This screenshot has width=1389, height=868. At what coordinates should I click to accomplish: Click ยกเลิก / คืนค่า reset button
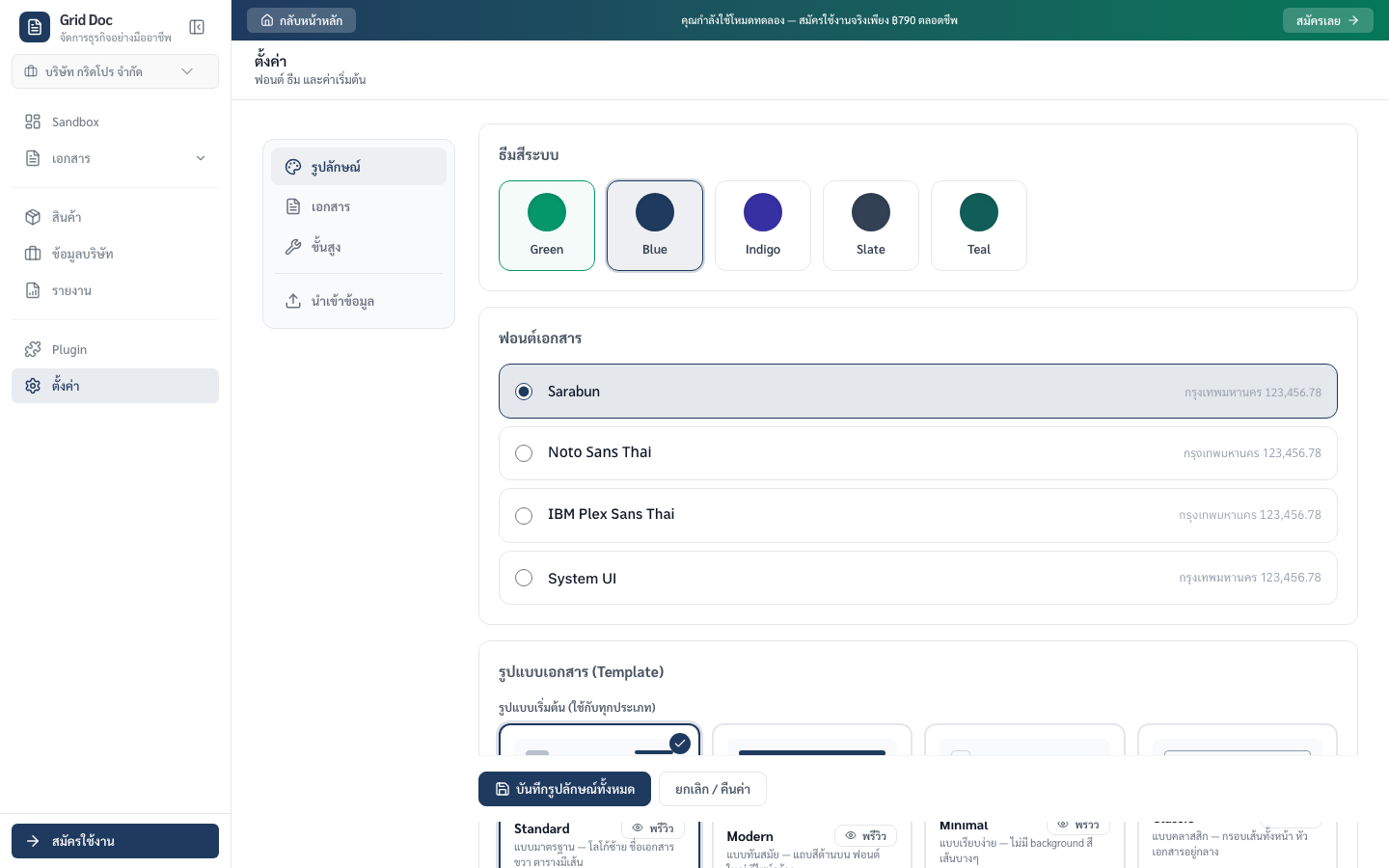tap(712, 789)
